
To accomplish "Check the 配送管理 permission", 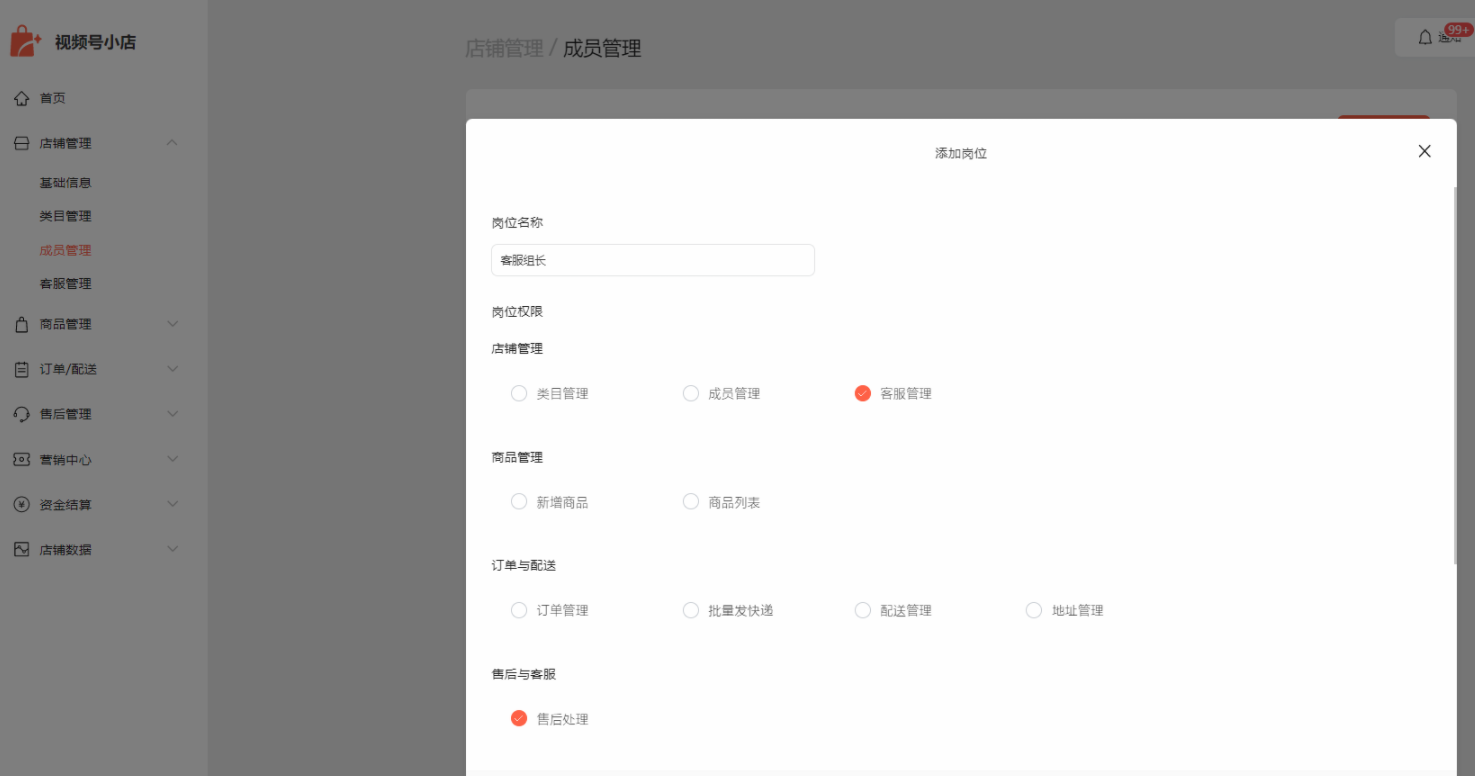I will [x=863, y=610].
